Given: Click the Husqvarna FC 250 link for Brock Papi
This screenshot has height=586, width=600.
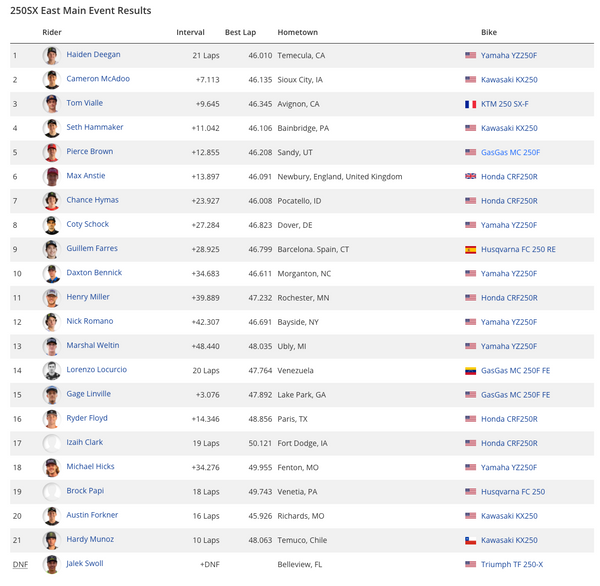Looking at the screenshot, I should [x=513, y=491].
